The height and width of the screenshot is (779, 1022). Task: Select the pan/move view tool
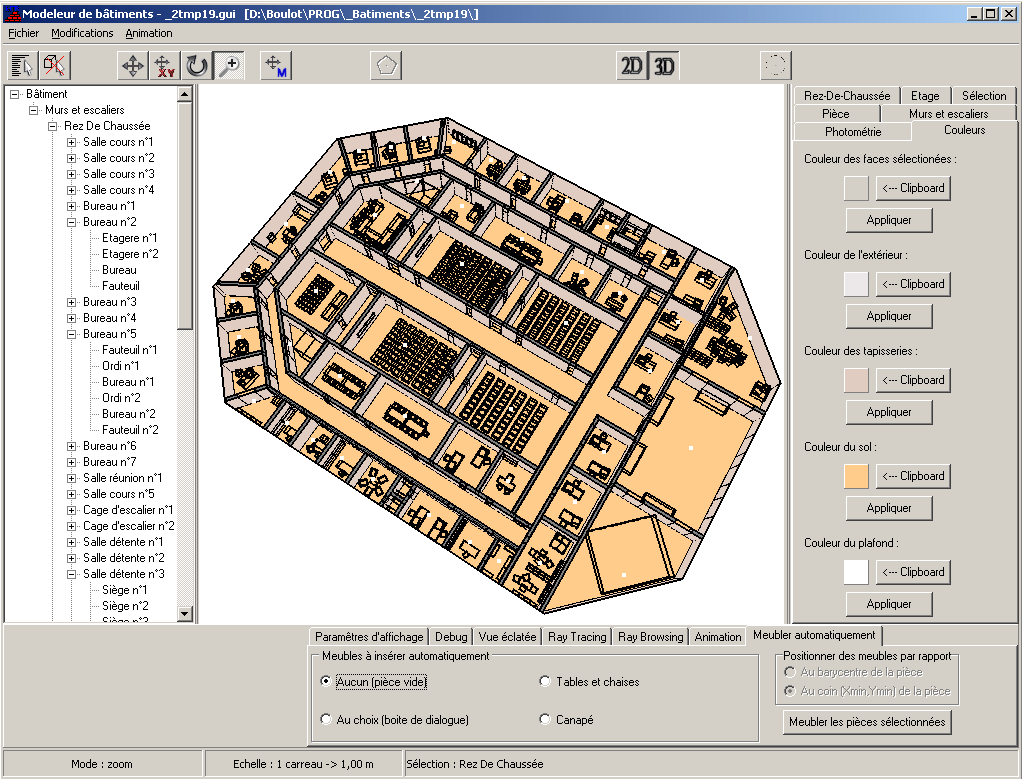[x=132, y=66]
